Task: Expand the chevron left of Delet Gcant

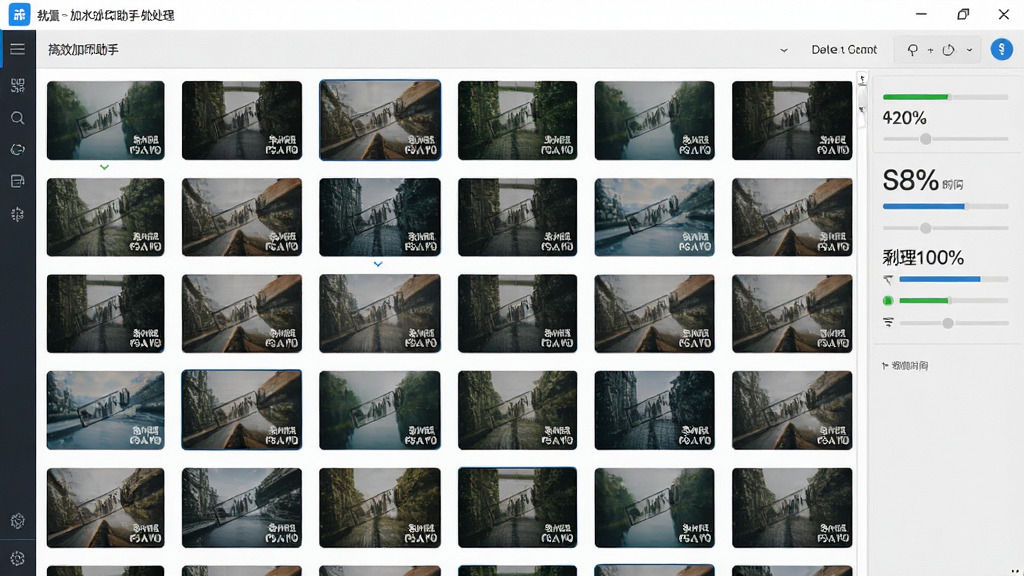Action: (784, 50)
